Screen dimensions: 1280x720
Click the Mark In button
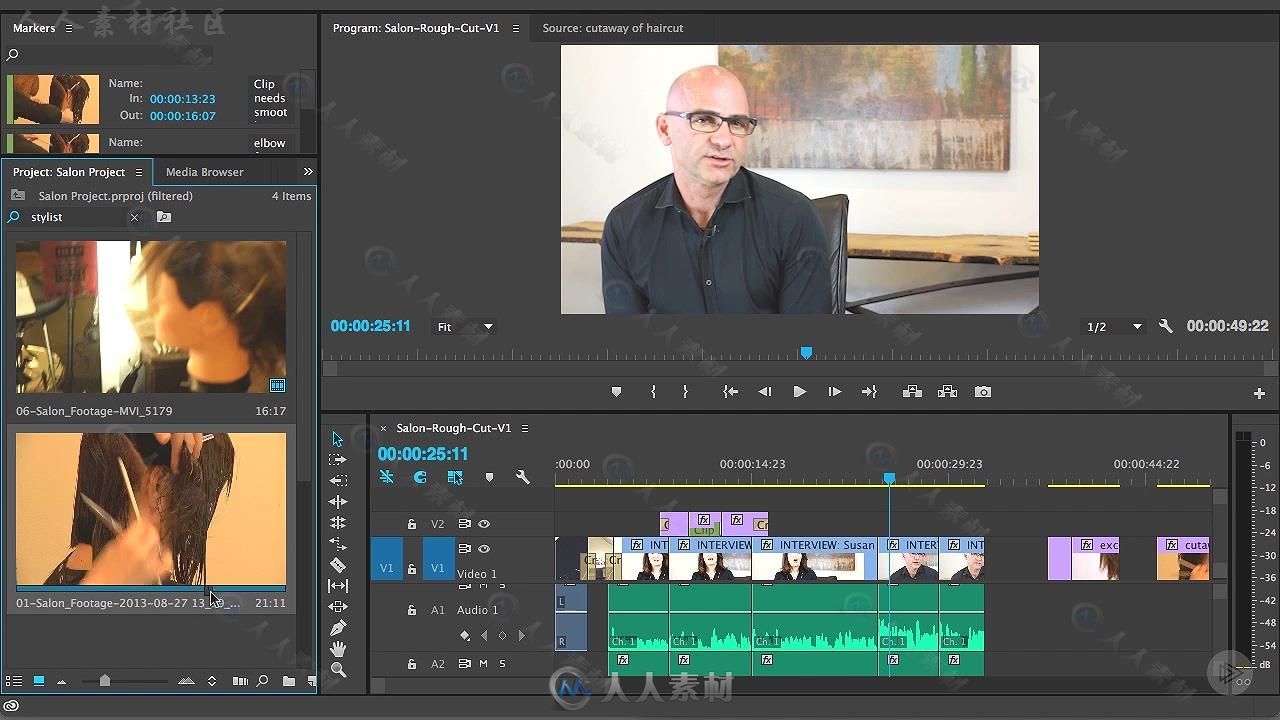(653, 392)
